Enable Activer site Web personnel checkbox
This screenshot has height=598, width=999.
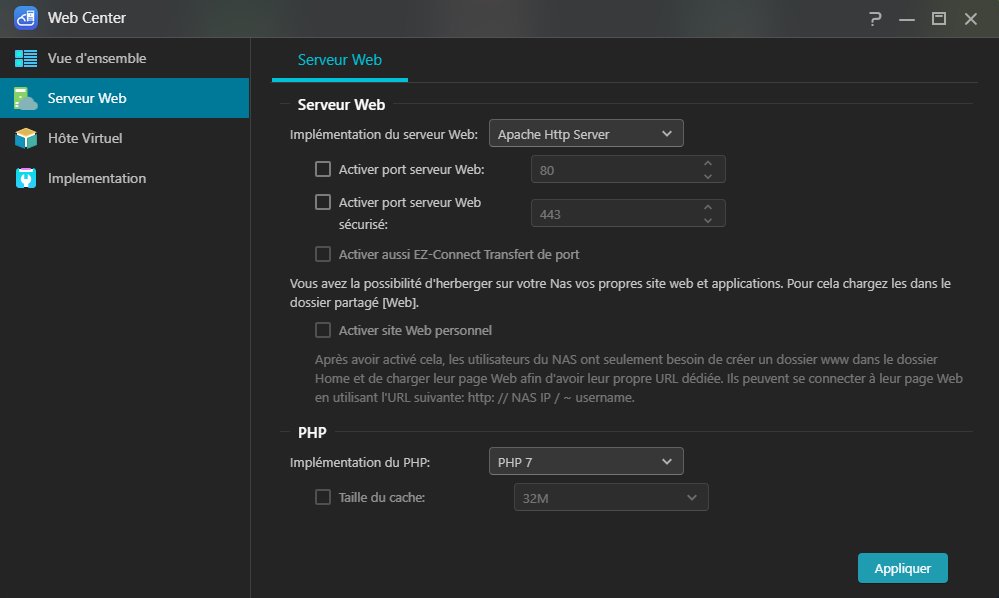[323, 330]
